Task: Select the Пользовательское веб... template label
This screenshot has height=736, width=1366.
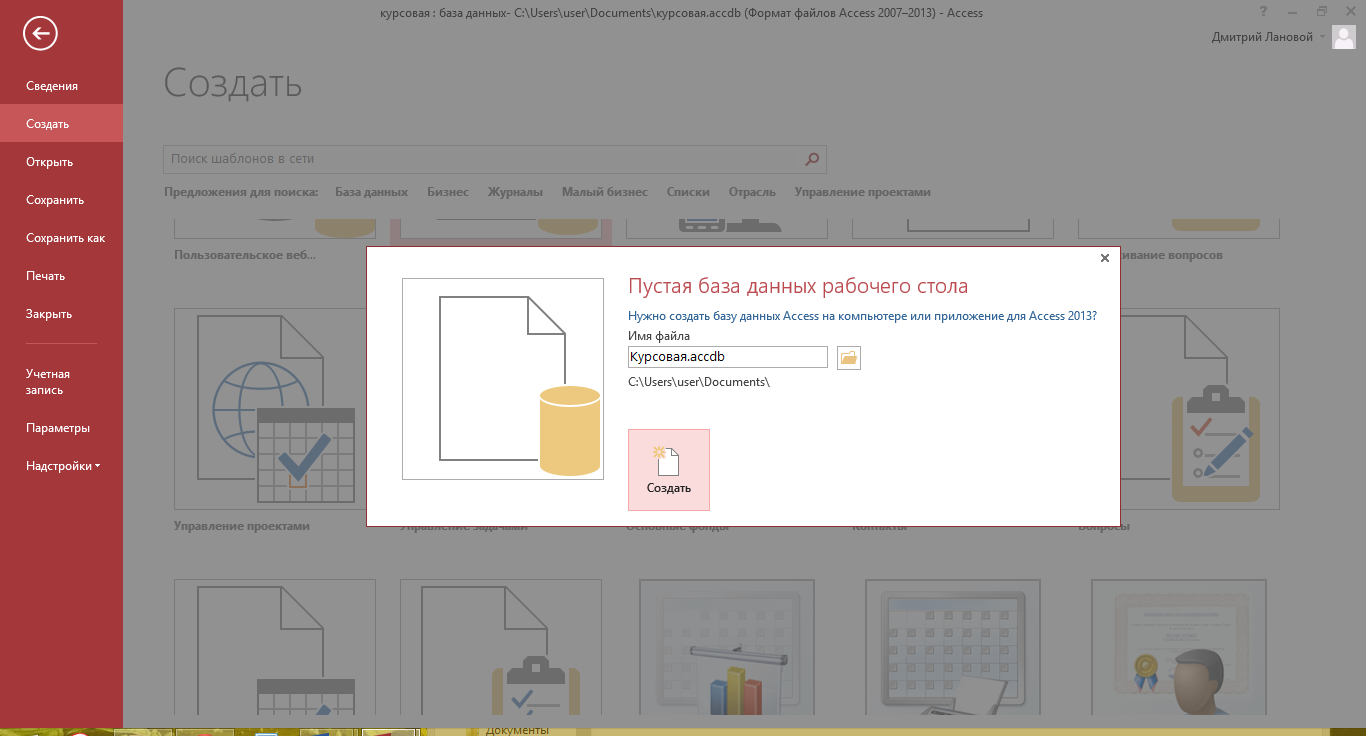Action: (245, 255)
